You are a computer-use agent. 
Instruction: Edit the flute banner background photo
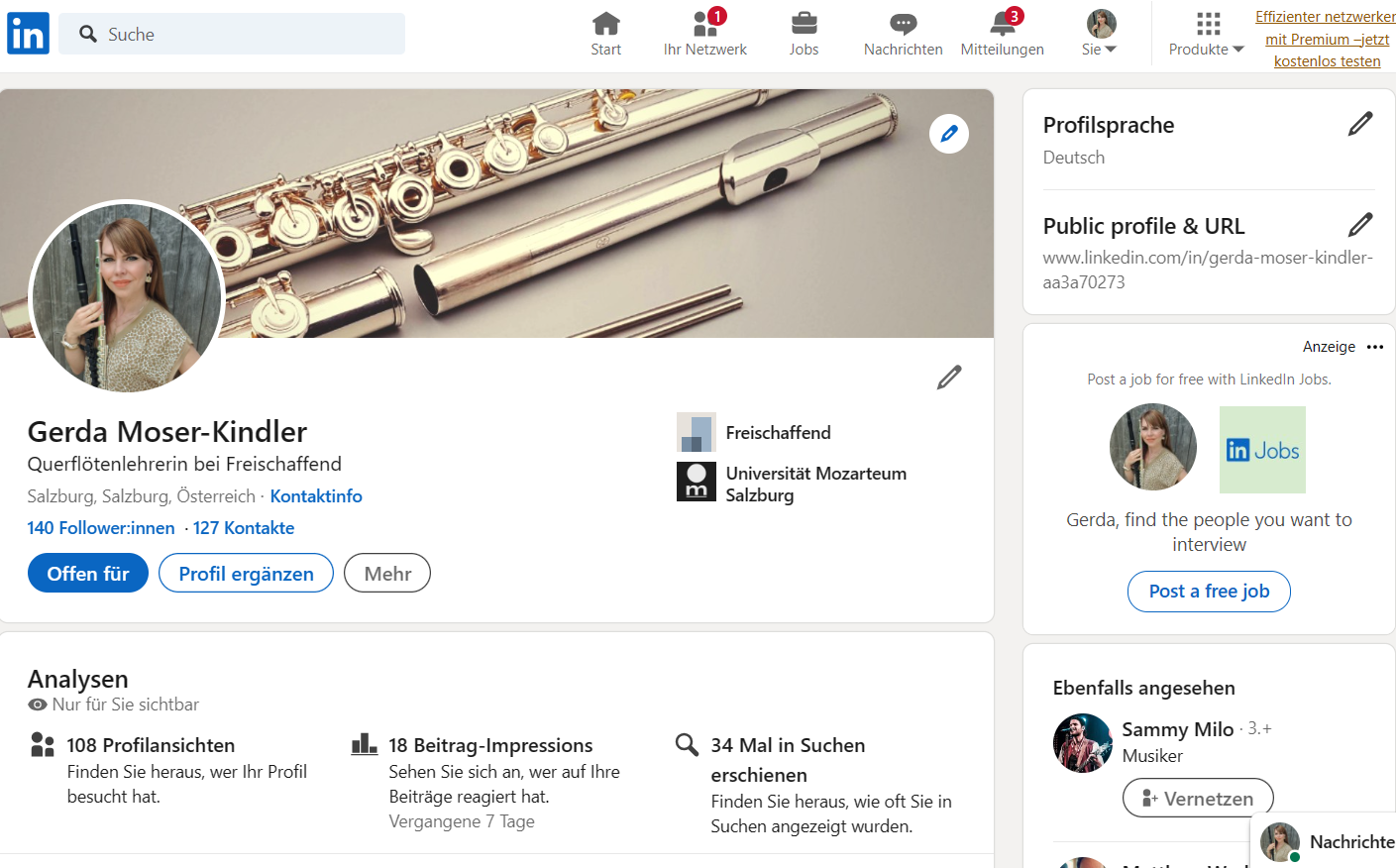pos(948,134)
